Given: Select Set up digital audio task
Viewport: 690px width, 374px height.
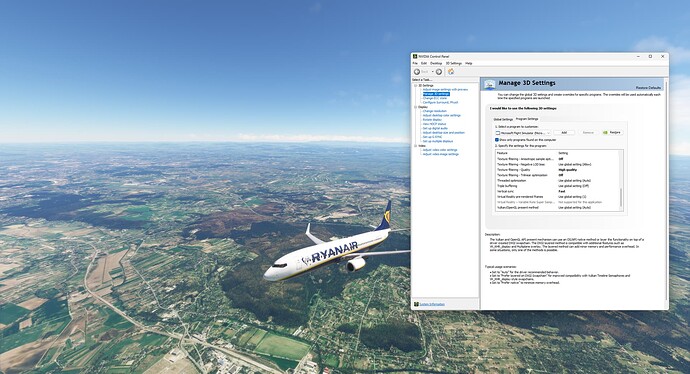Looking at the screenshot, I should 435,128.
